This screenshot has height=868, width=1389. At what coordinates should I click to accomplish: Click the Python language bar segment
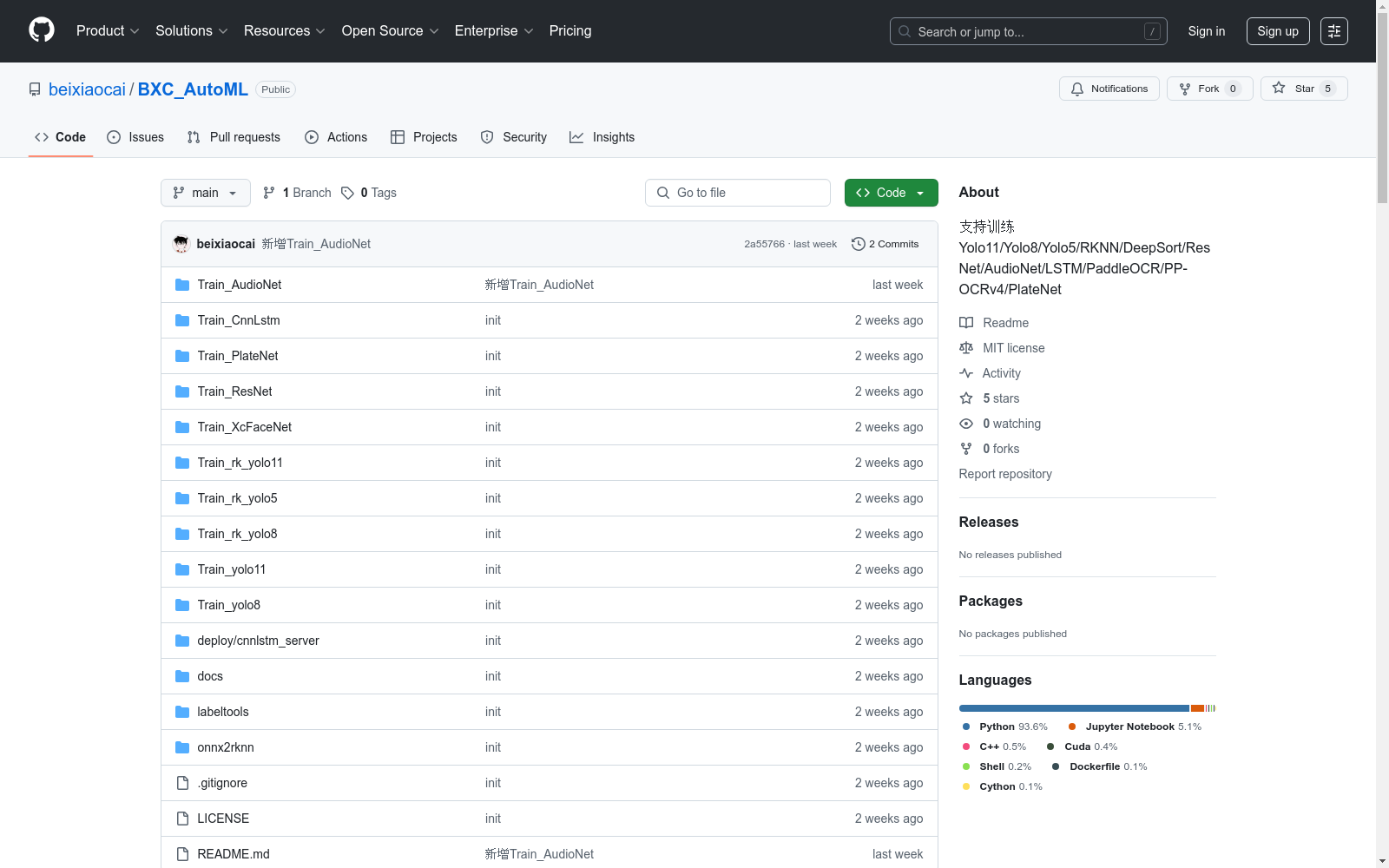pos(1074,708)
